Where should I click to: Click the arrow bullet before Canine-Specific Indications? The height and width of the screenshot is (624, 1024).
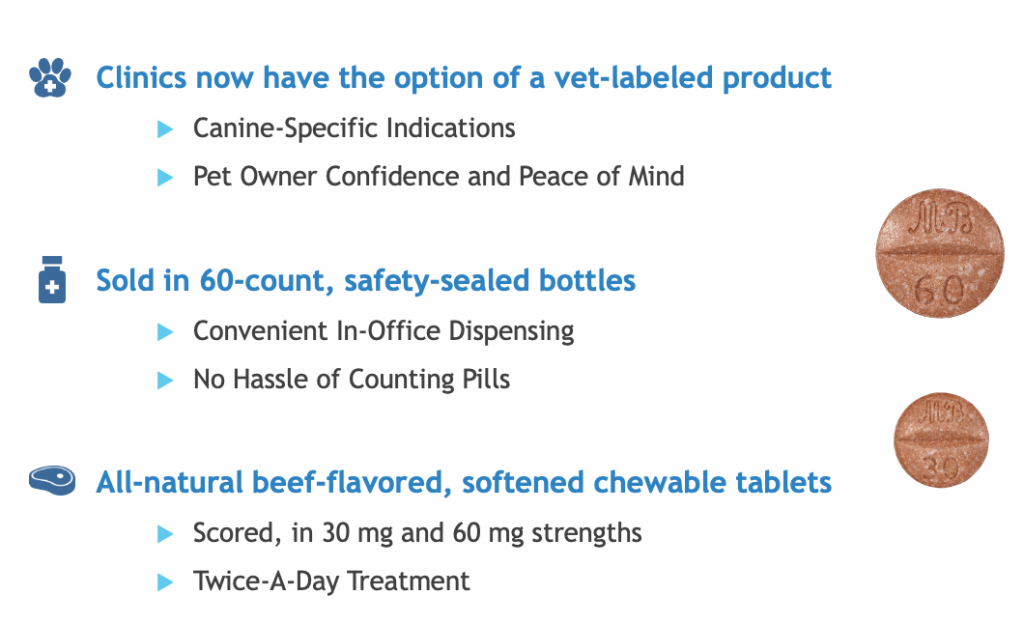pos(165,129)
